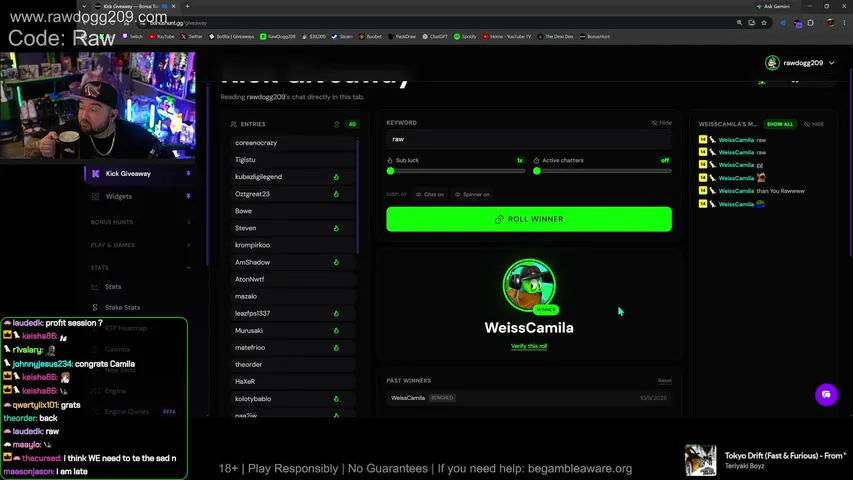Click the entries list scrollbar
853x480 pixels.
(x=357, y=196)
